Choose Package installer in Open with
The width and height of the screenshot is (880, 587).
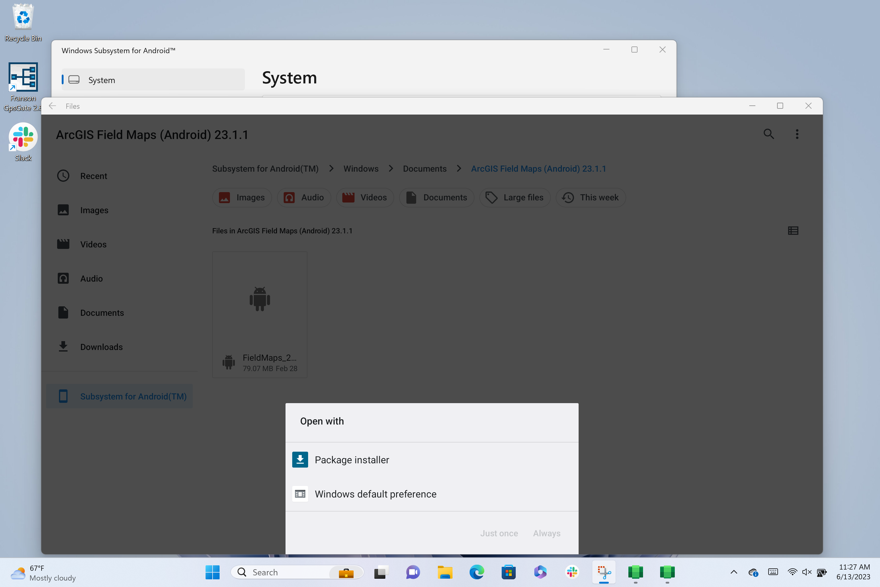click(432, 460)
